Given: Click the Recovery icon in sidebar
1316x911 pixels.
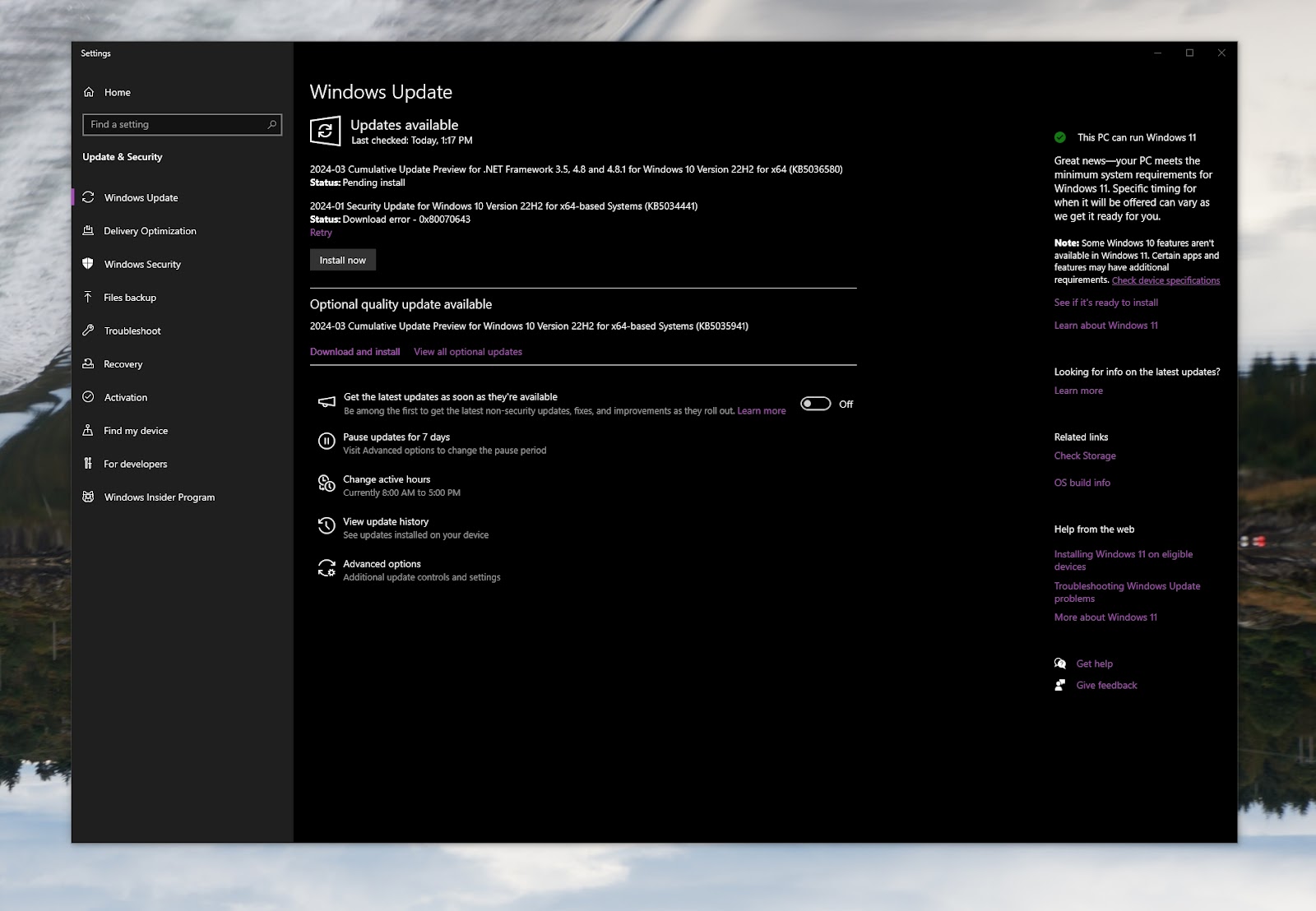Looking at the screenshot, I should coord(88,364).
